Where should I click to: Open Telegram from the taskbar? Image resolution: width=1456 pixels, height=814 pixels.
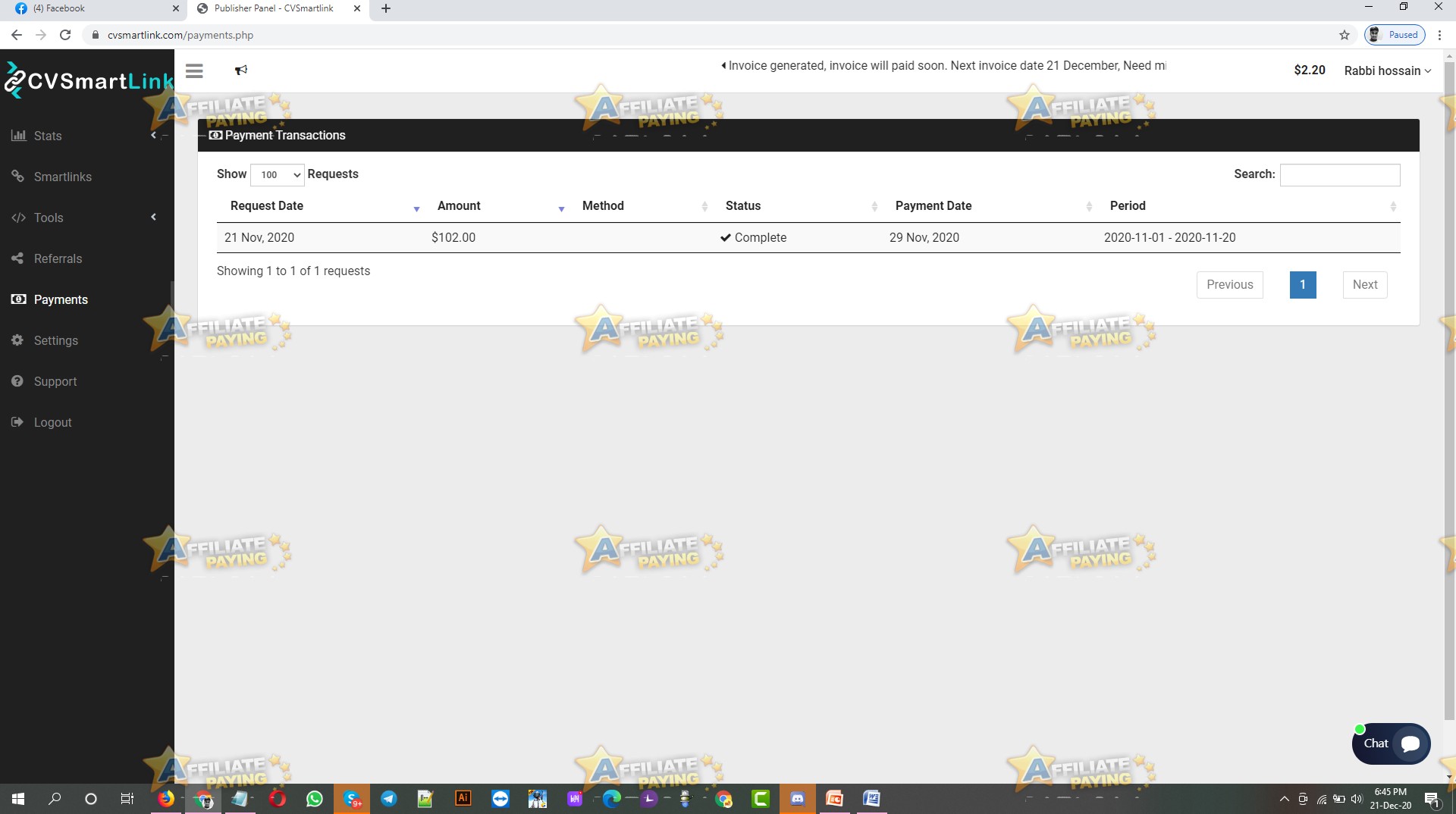pyautogui.click(x=389, y=799)
